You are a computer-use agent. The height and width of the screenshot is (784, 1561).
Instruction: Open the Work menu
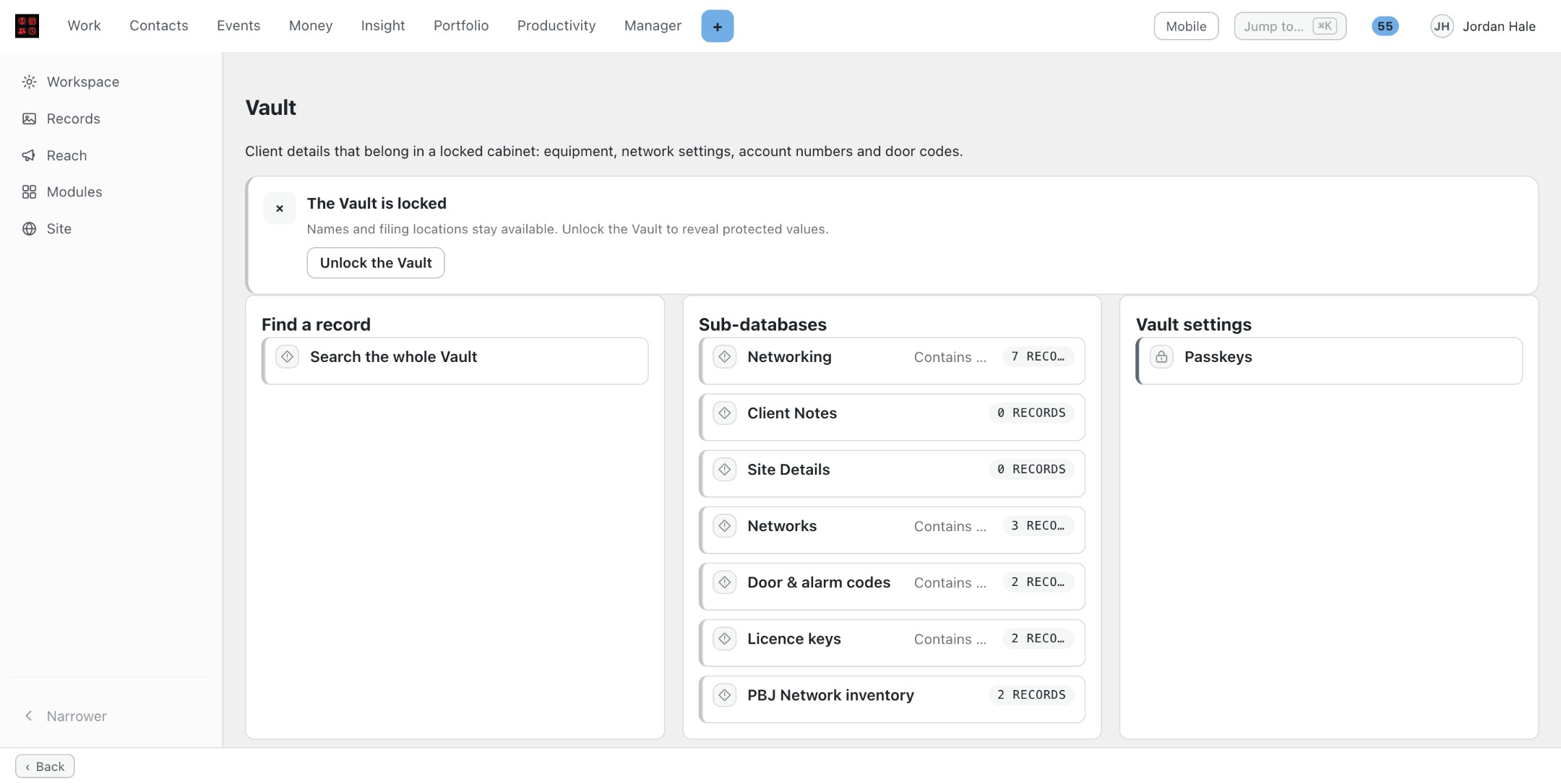tap(84, 25)
